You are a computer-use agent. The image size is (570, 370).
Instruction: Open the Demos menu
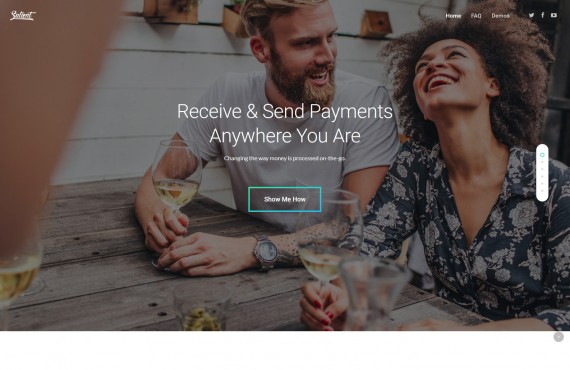pos(501,16)
